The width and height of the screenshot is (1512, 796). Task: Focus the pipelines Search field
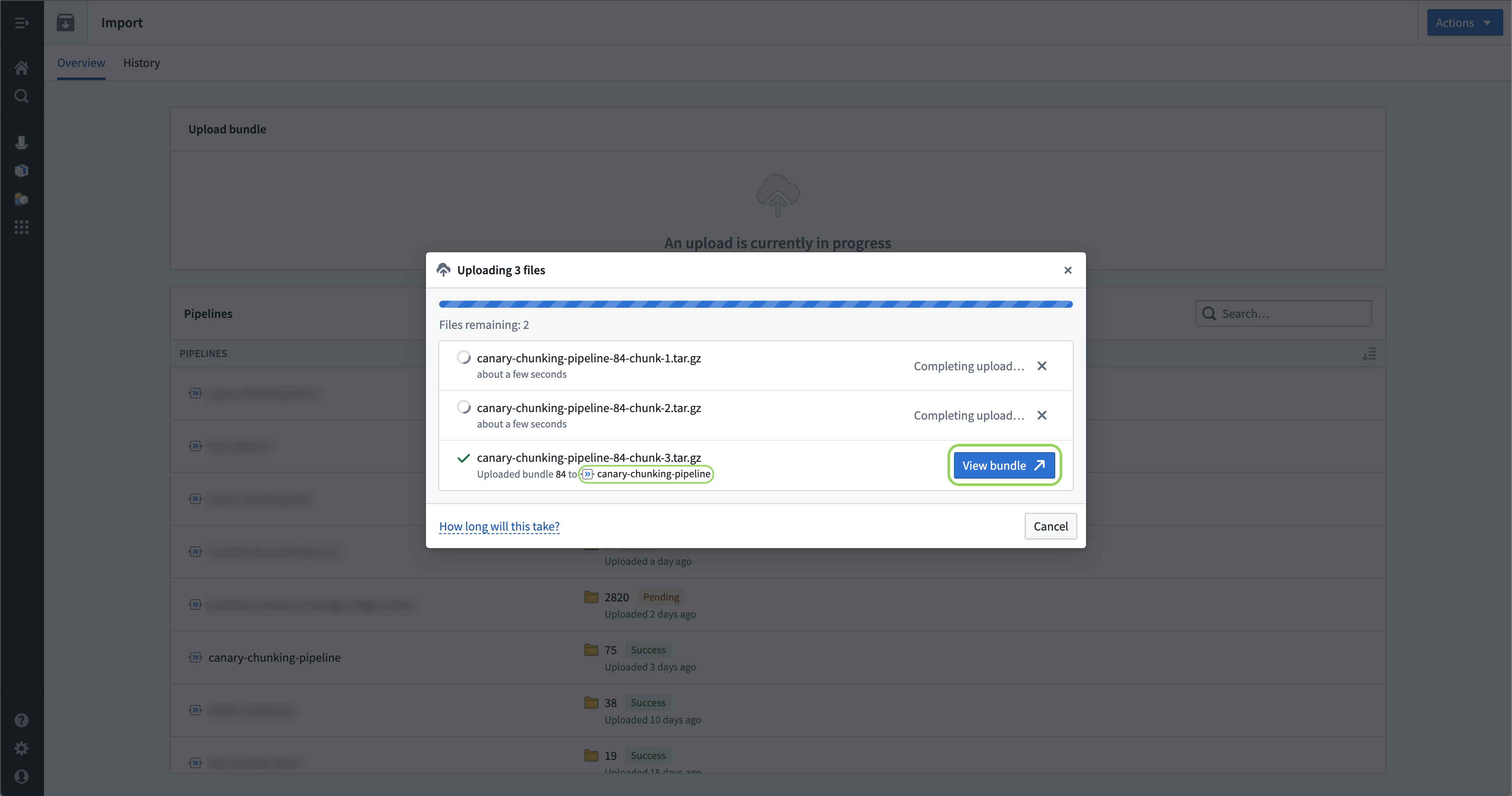click(x=1284, y=314)
